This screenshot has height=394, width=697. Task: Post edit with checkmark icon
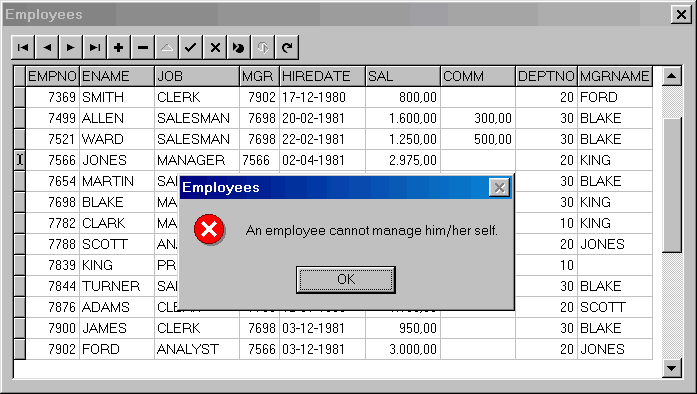click(191, 47)
